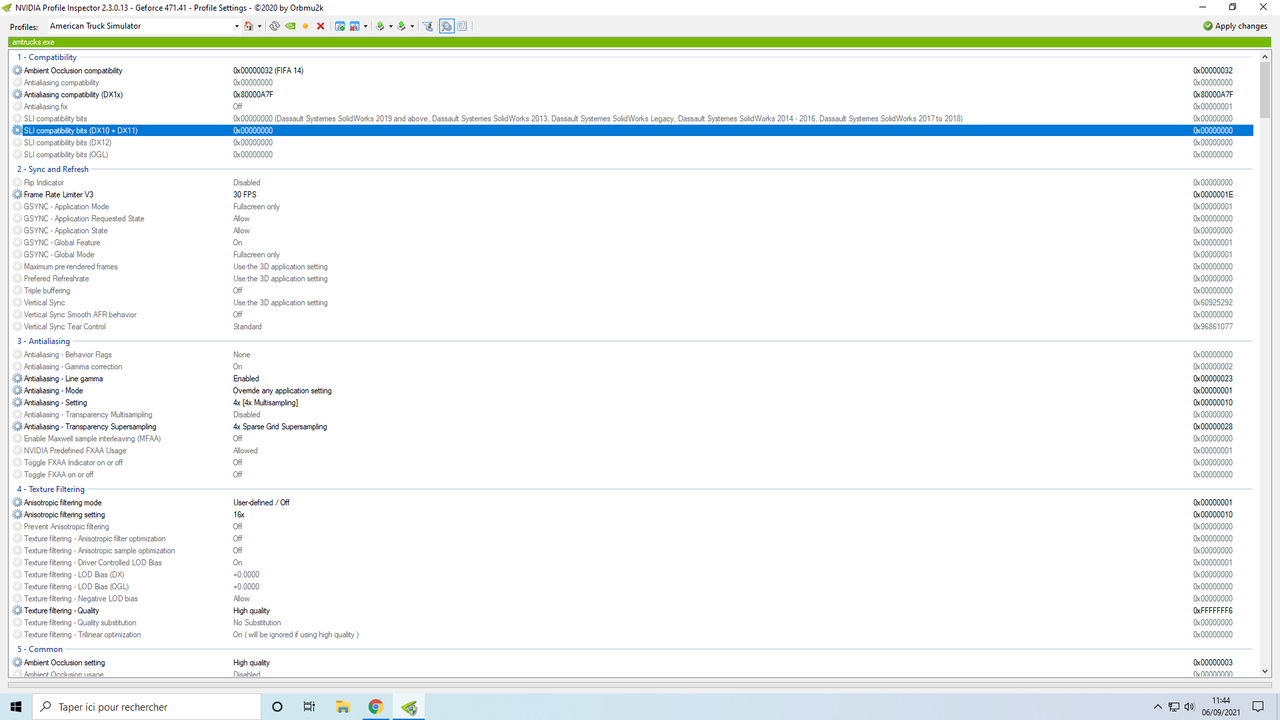
Task: Click the green NVIDIA restore-defaults icon
Action: 290,26
